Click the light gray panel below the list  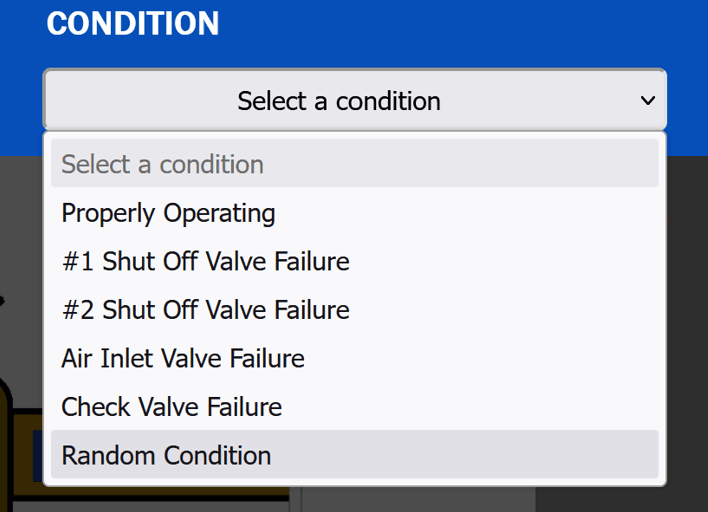[x=420, y=500]
